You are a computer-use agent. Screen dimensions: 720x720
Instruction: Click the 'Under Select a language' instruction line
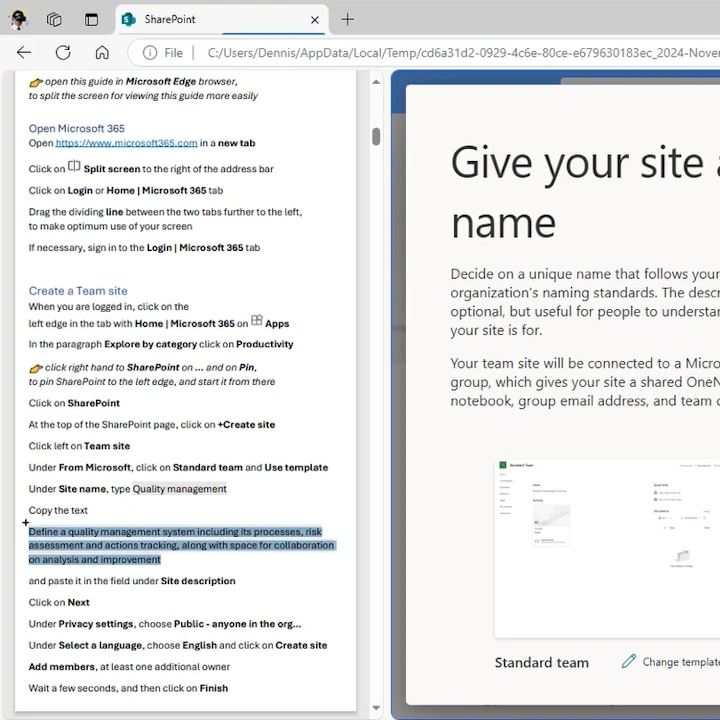[x=178, y=646]
